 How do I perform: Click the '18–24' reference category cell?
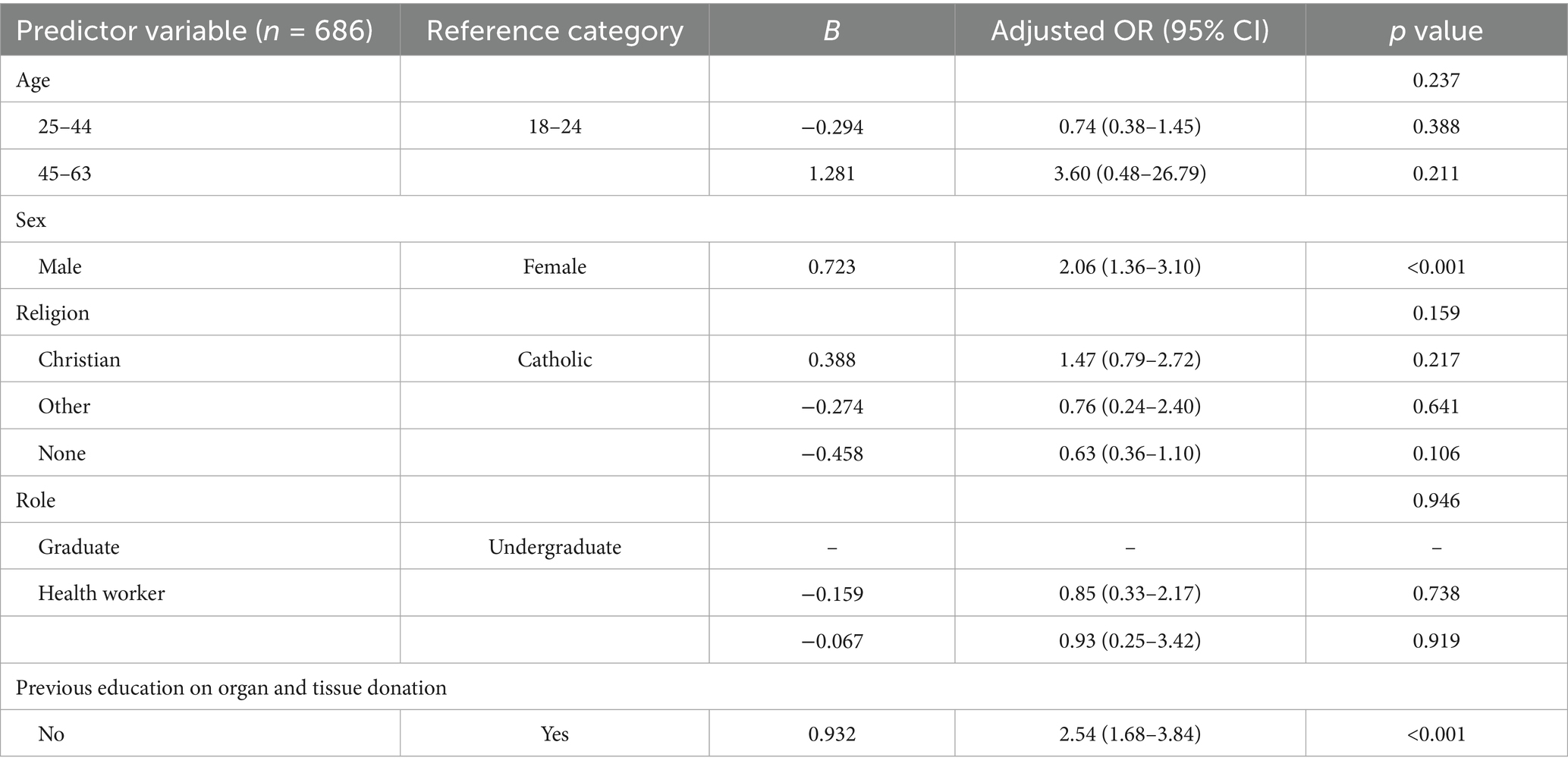(555, 127)
